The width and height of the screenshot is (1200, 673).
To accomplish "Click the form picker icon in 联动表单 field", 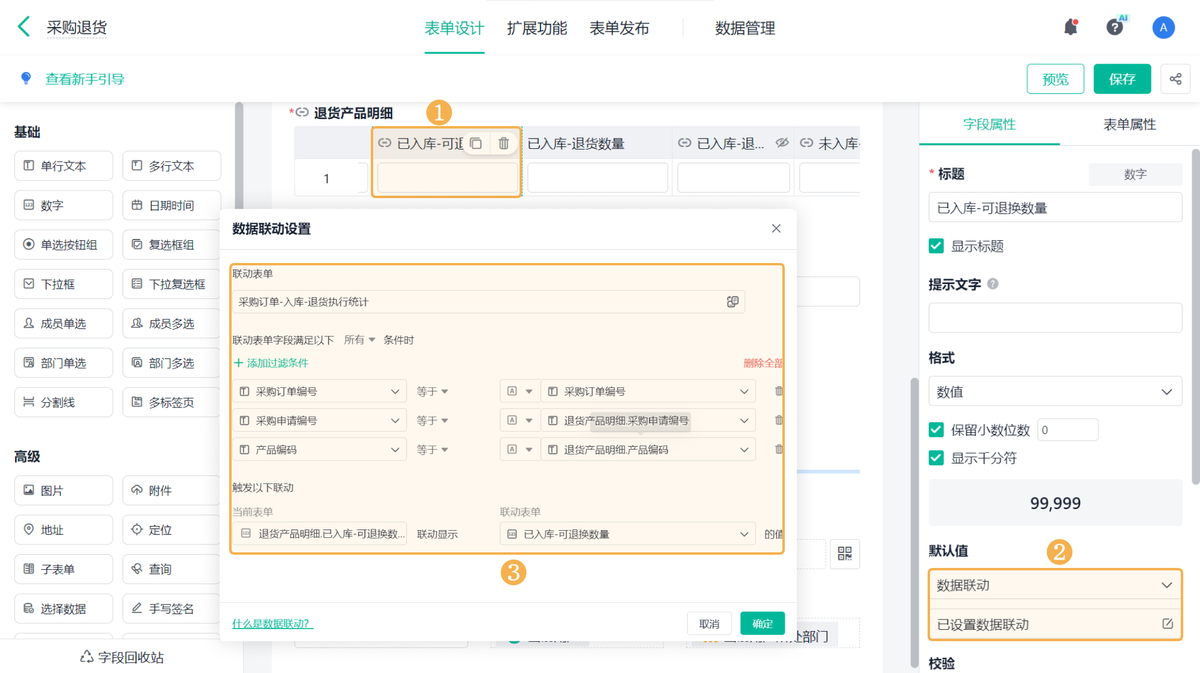I will click(x=733, y=301).
